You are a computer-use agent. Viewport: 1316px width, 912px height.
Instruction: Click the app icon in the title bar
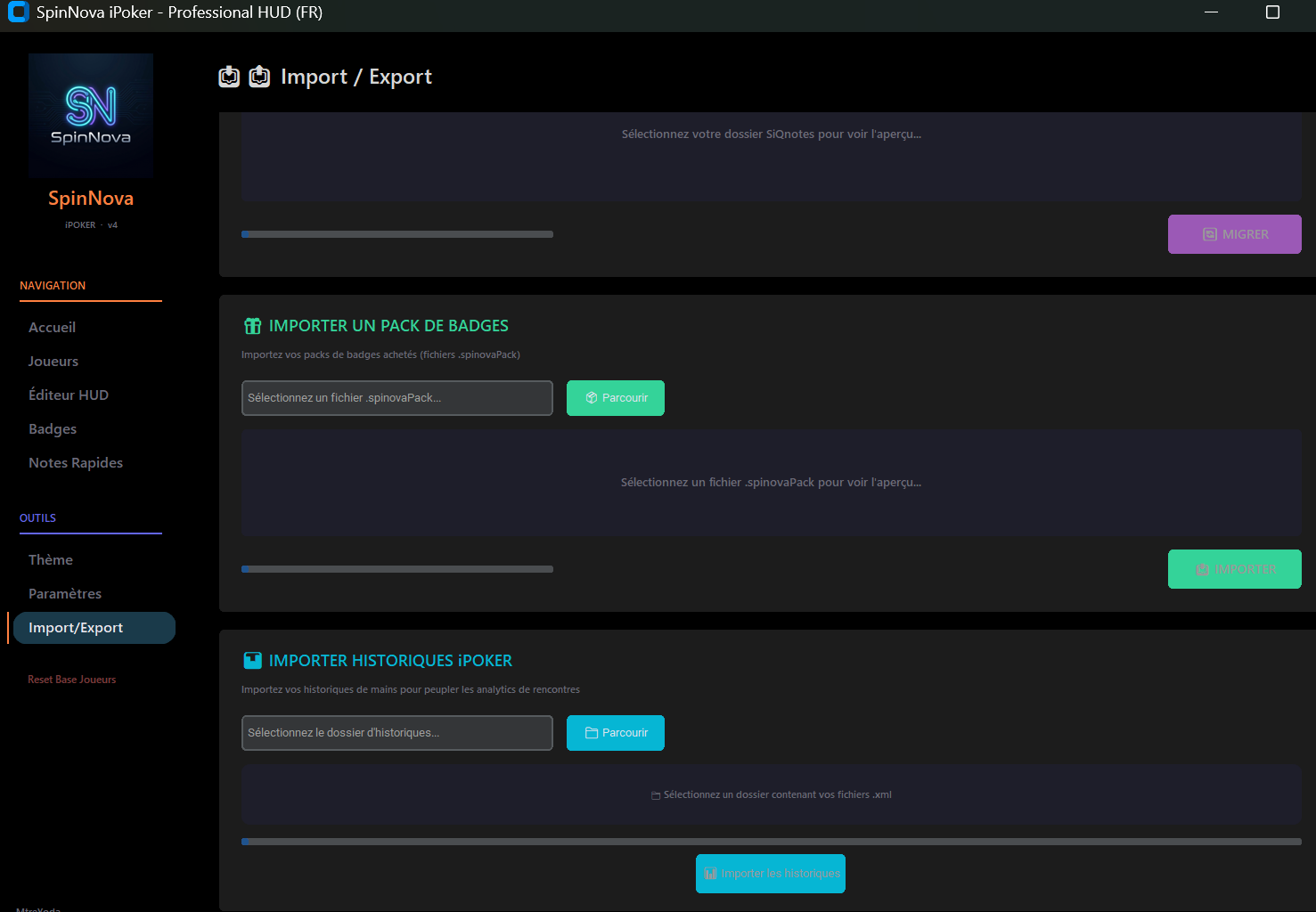tap(18, 12)
